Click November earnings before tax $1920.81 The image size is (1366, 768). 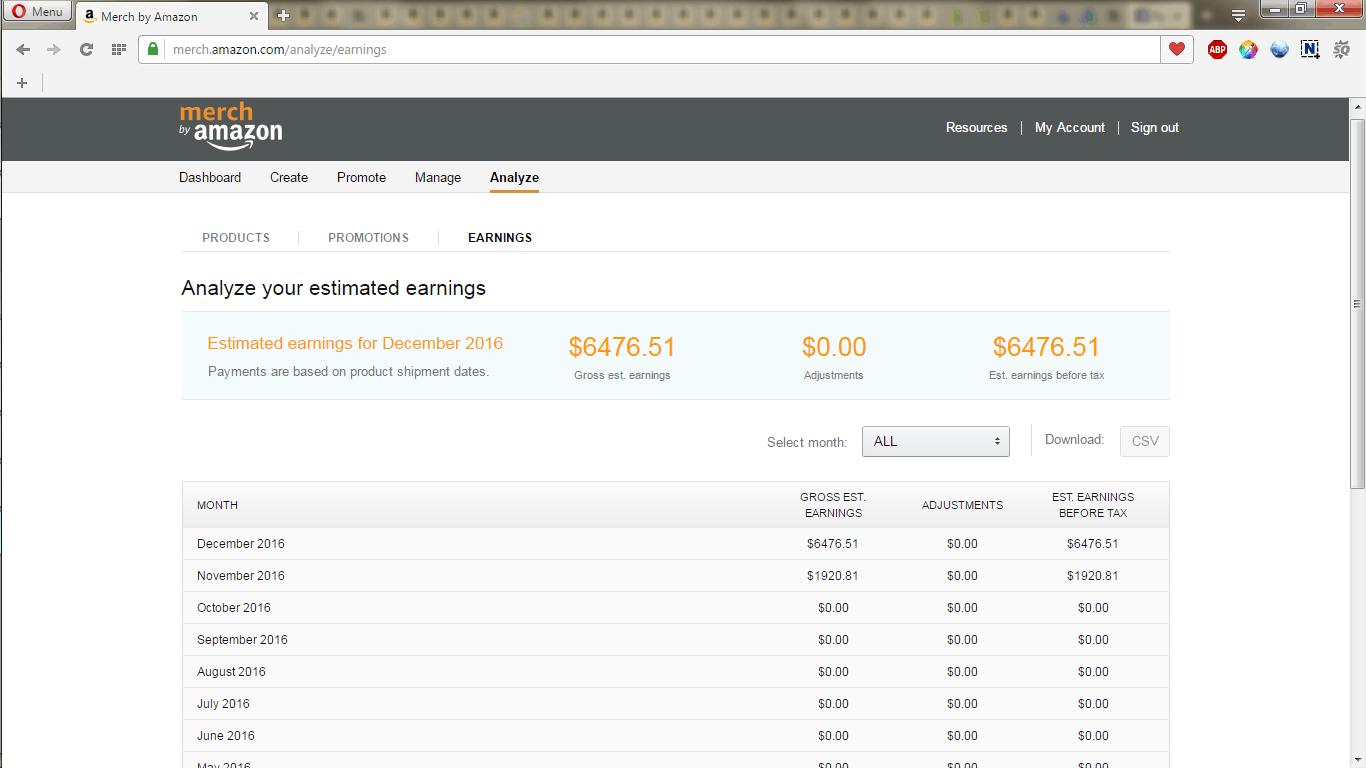[1093, 576]
